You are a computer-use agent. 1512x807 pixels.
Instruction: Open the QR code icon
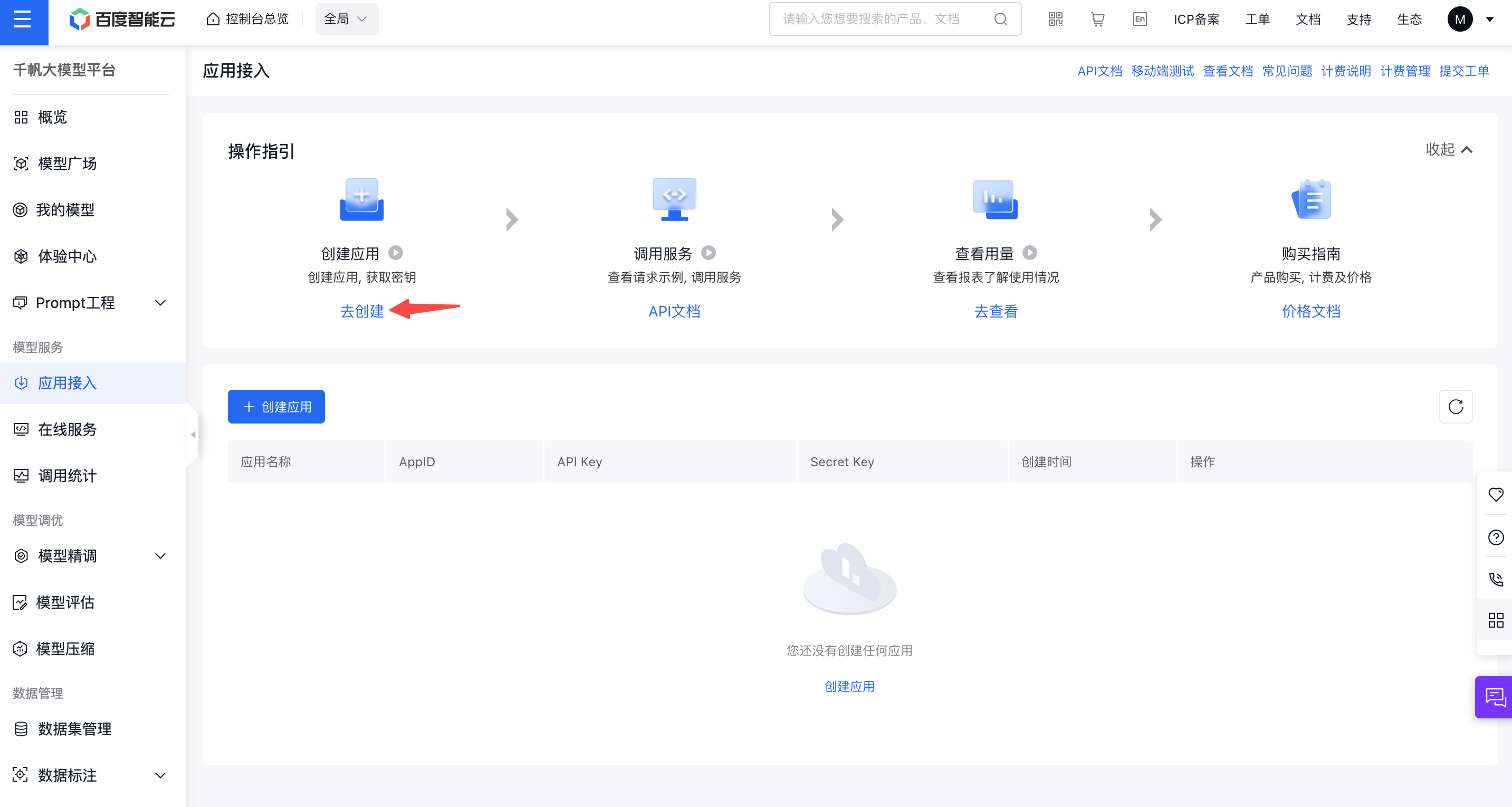[1055, 20]
